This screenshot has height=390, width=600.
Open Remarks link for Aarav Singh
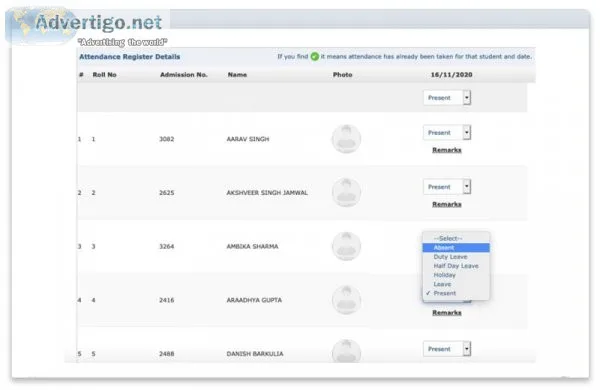pos(447,150)
